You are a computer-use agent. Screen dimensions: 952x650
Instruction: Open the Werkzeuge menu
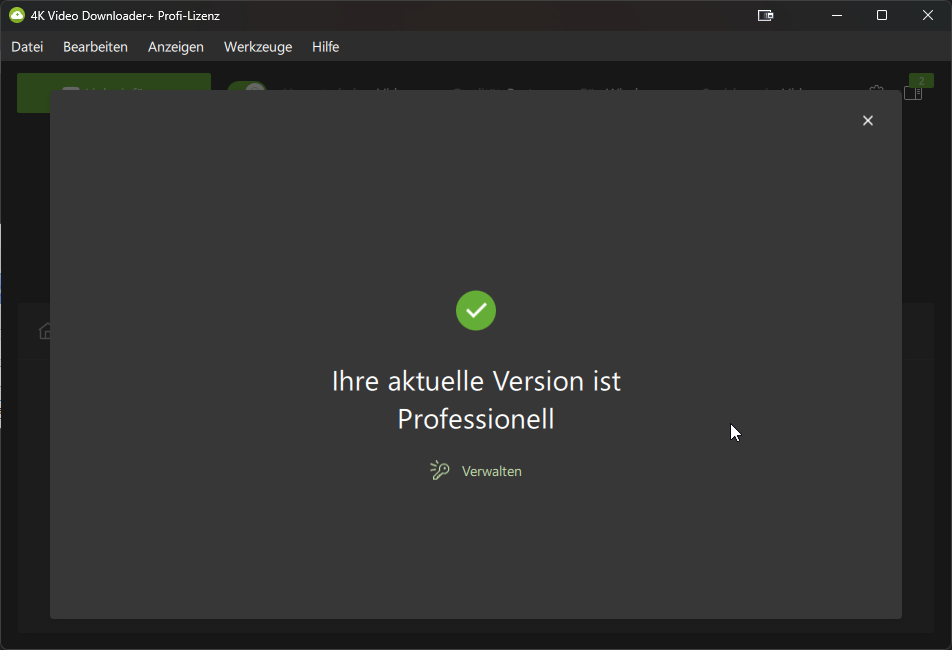(x=258, y=47)
